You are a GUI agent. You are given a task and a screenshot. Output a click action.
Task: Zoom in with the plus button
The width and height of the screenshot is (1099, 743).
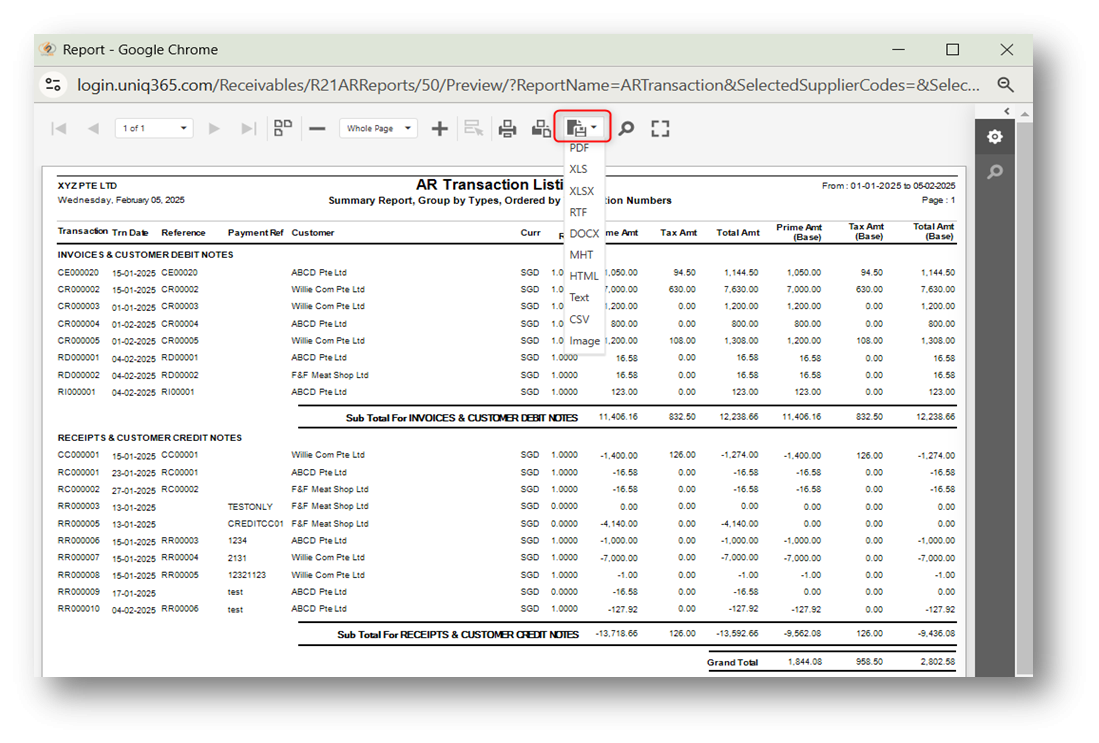coord(439,128)
